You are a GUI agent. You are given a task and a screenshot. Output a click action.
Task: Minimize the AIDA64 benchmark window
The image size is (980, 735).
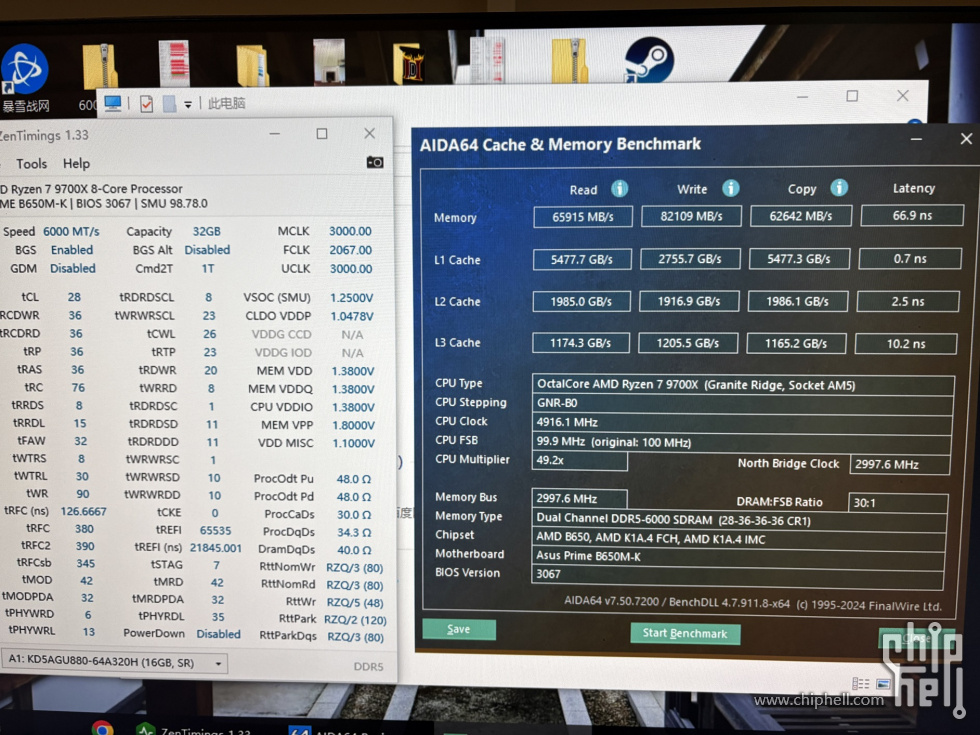[x=916, y=139]
